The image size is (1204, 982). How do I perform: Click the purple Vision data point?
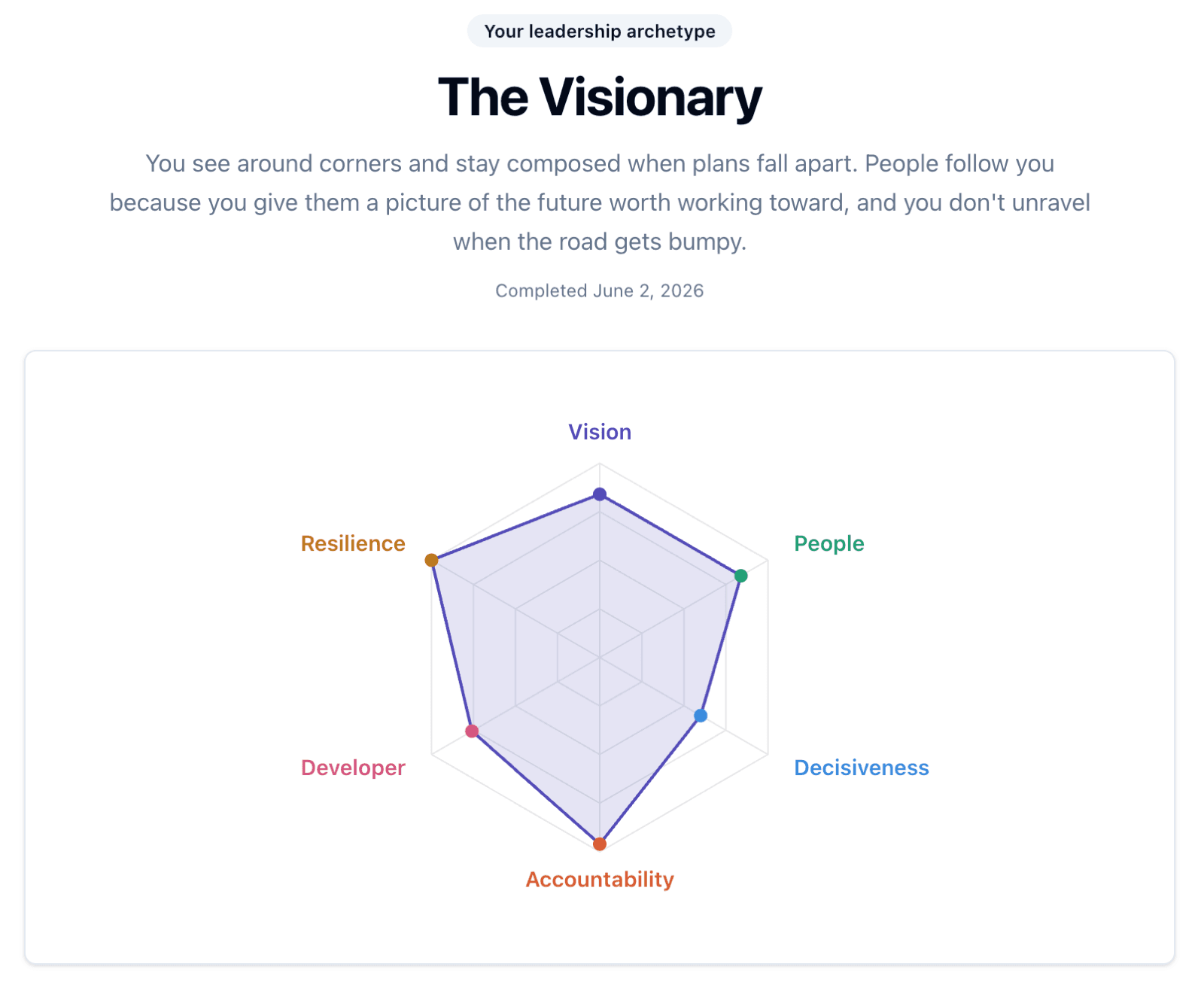pyautogui.click(x=600, y=494)
